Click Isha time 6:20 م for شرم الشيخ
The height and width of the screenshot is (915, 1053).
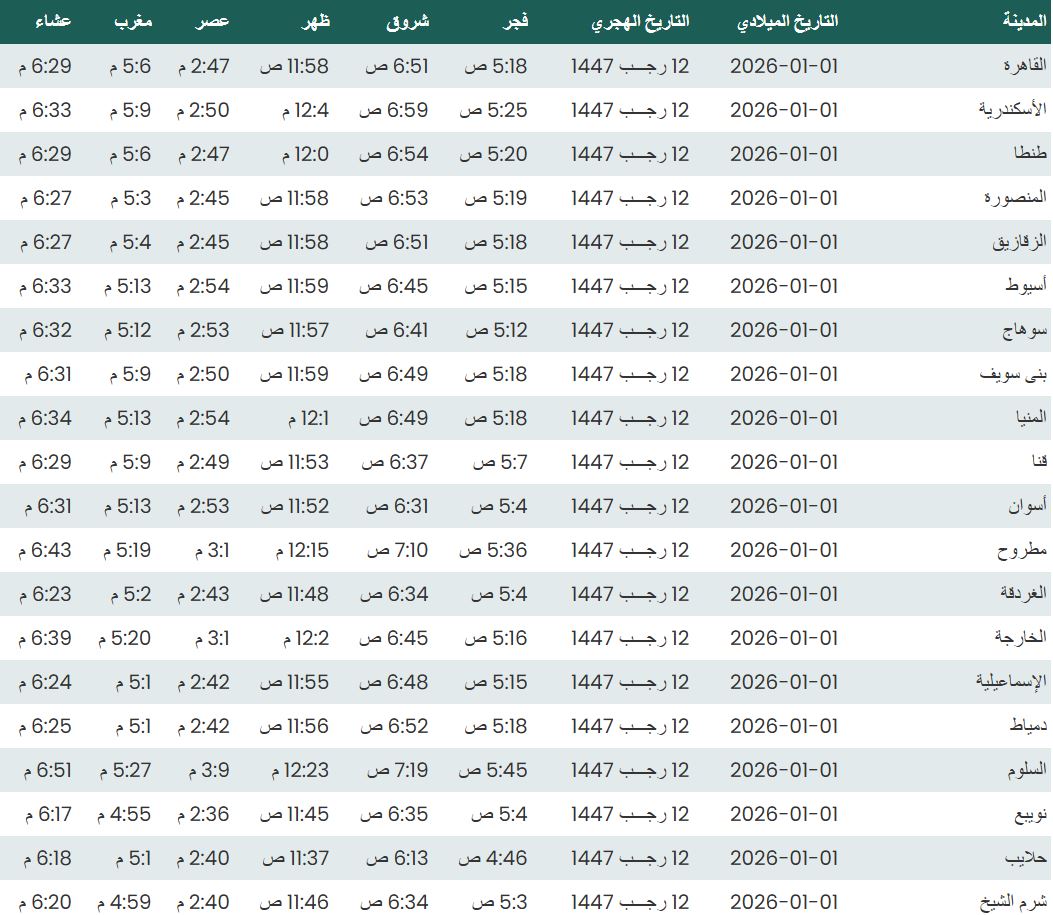[45, 902]
